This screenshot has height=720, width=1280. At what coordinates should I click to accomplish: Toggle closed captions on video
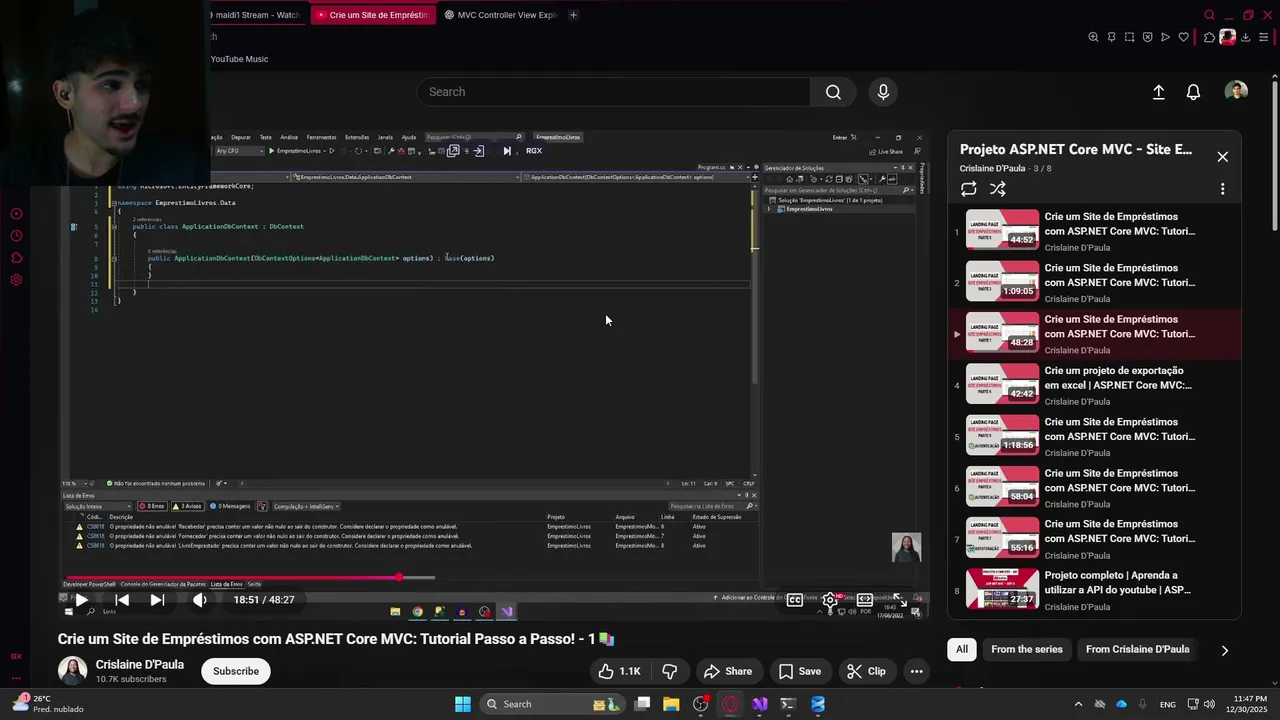794,600
